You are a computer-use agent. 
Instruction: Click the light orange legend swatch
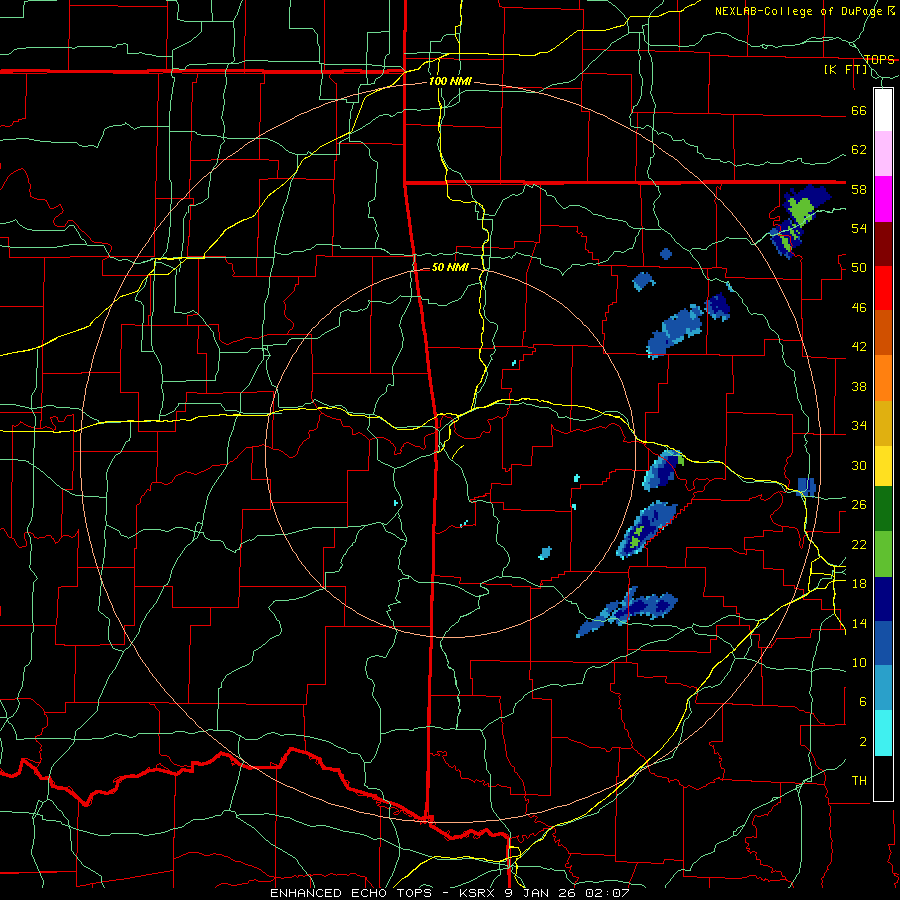(883, 378)
